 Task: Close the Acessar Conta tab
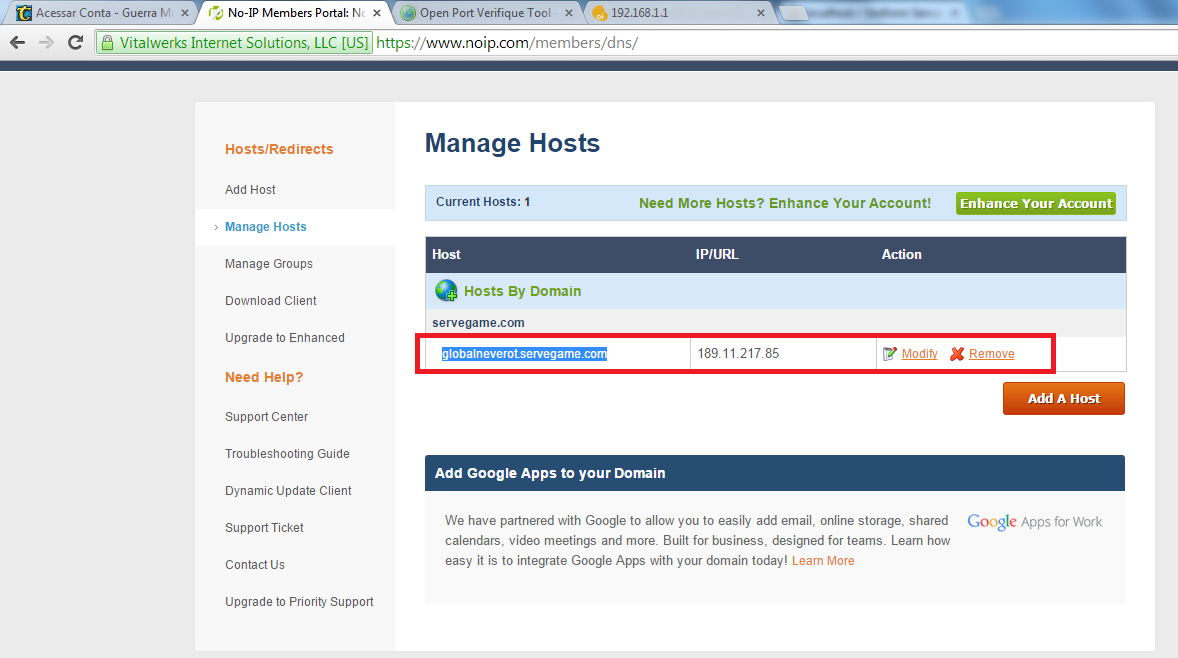click(x=185, y=13)
